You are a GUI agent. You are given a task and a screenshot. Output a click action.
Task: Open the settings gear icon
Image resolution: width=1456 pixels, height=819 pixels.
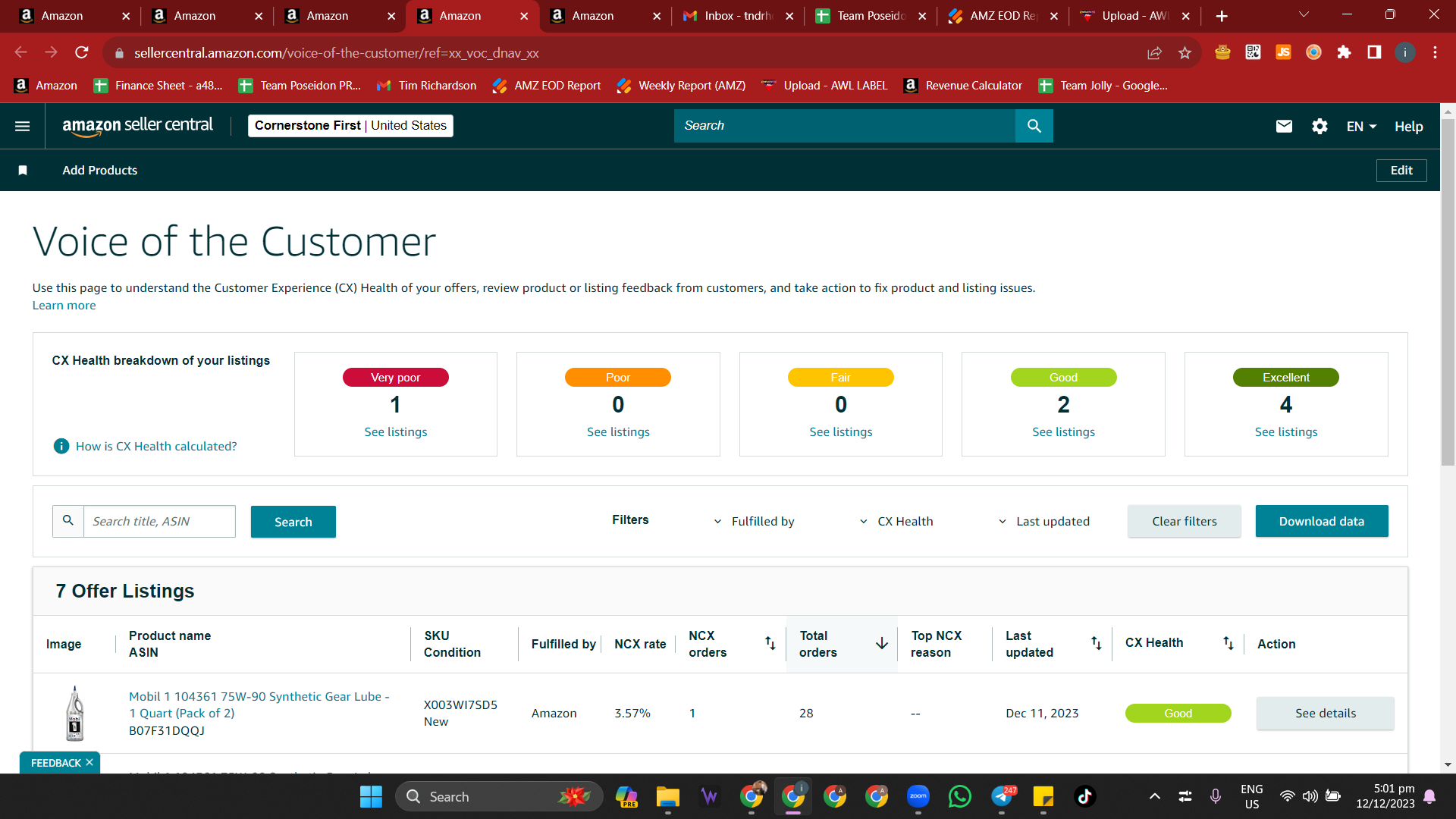(x=1319, y=126)
